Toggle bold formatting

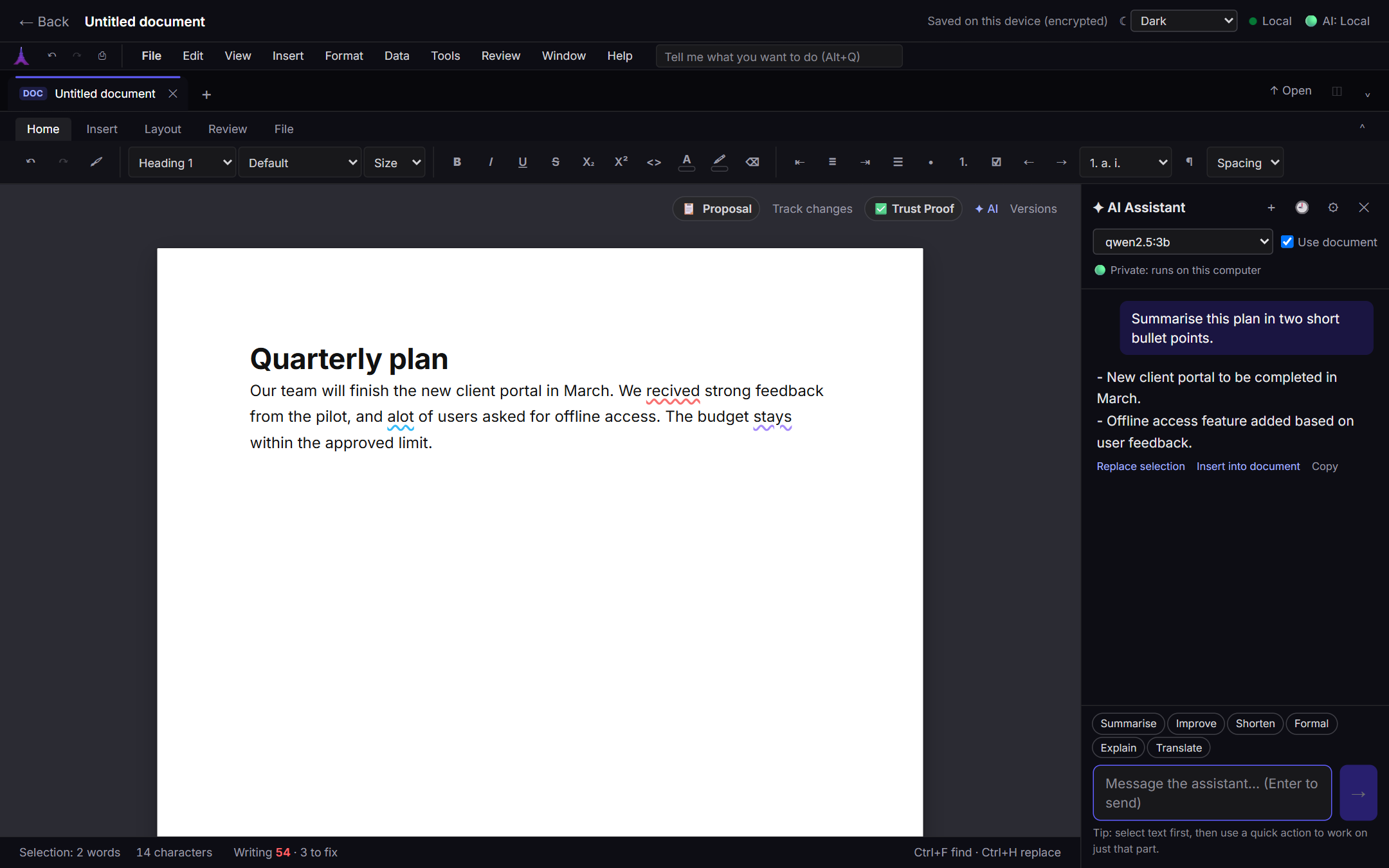pyautogui.click(x=457, y=162)
